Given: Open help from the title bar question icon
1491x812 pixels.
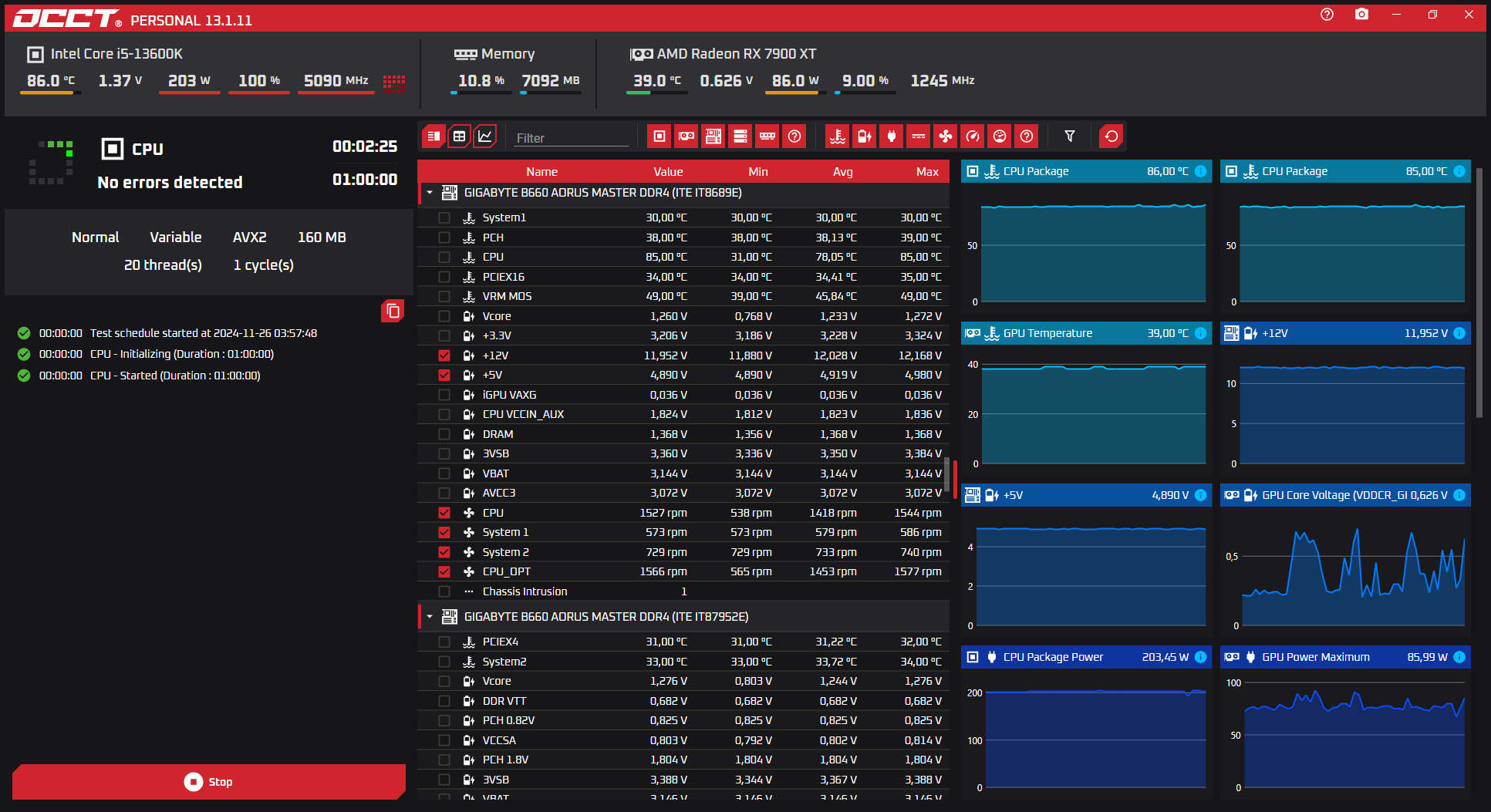Looking at the screenshot, I should coord(1327,15).
